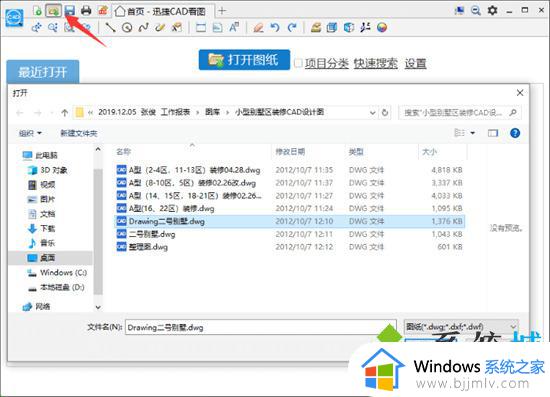The image size is (550, 397).
Task: Select the circle drawing tool
Action: 127,27
